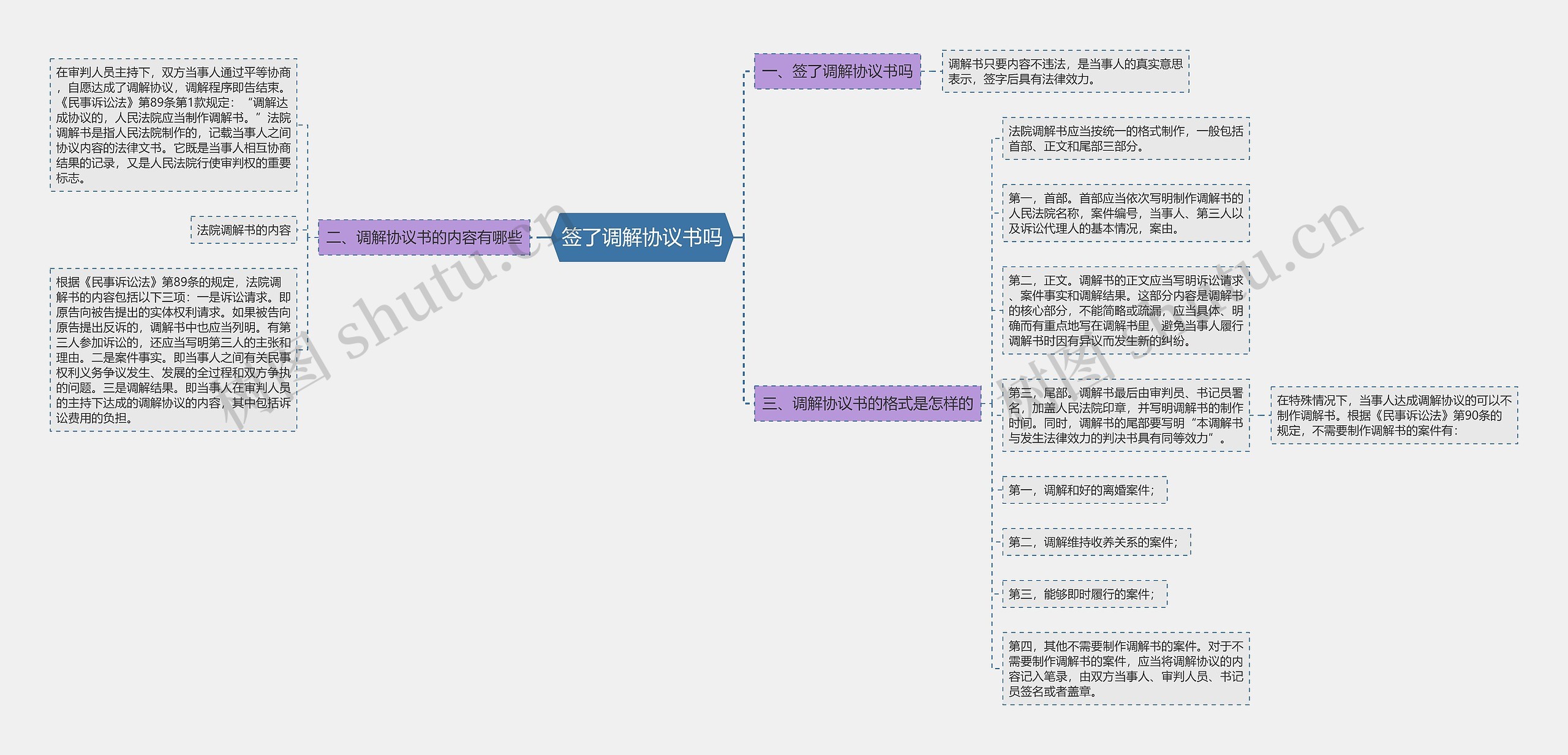Click node 第三，能够即时履行的案件
Image resolution: width=1568 pixels, height=755 pixels.
[x=1085, y=594]
